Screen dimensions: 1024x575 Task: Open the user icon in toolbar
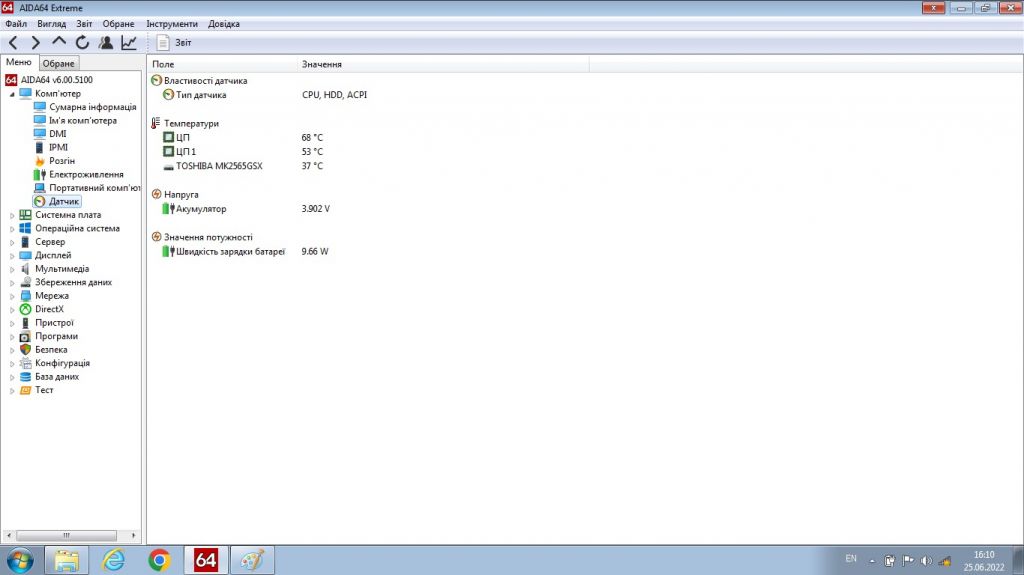tap(106, 42)
